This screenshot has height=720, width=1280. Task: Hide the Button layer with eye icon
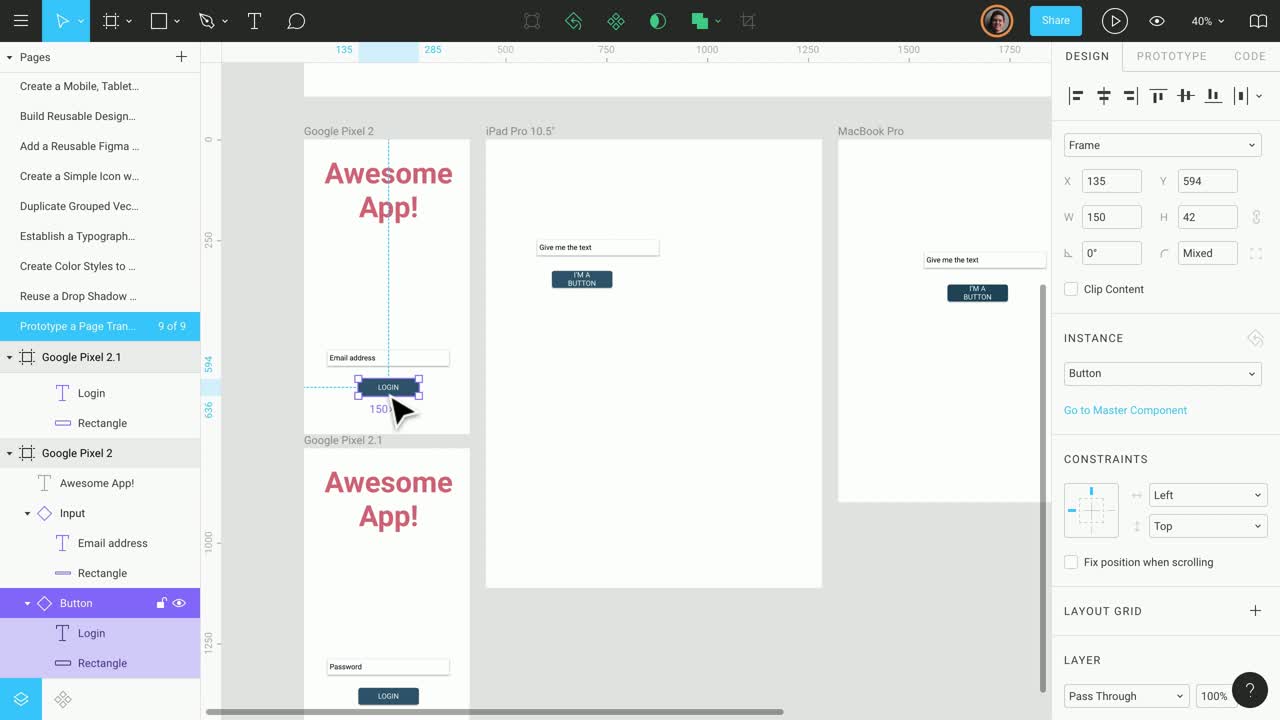click(179, 603)
